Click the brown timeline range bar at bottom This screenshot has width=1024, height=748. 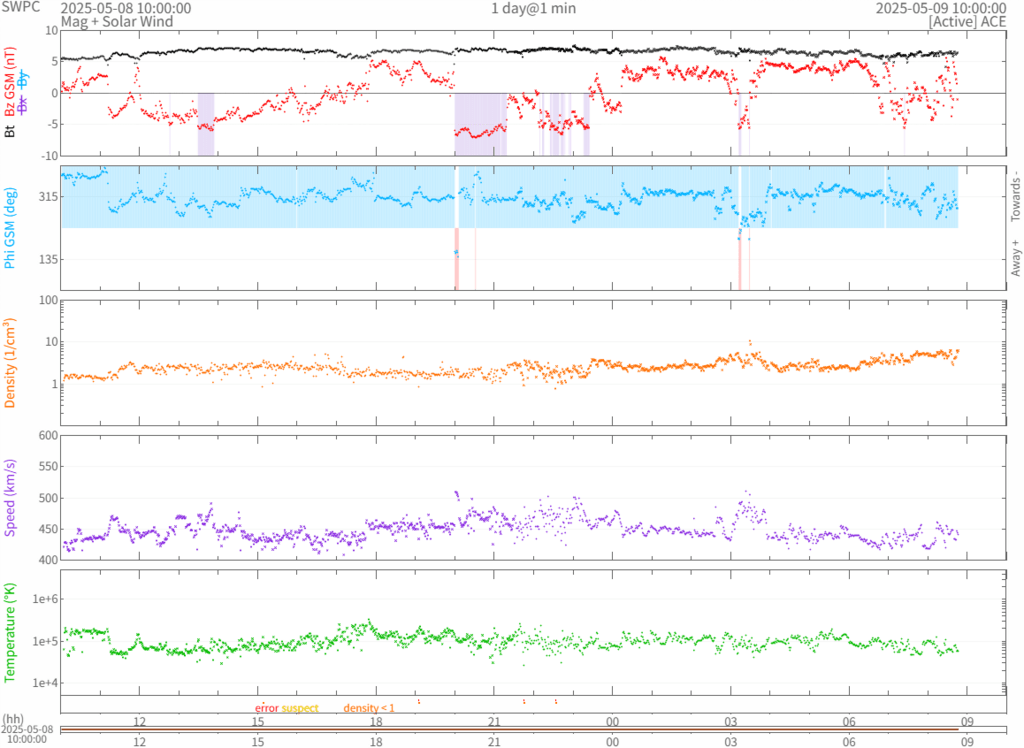tap(512, 729)
